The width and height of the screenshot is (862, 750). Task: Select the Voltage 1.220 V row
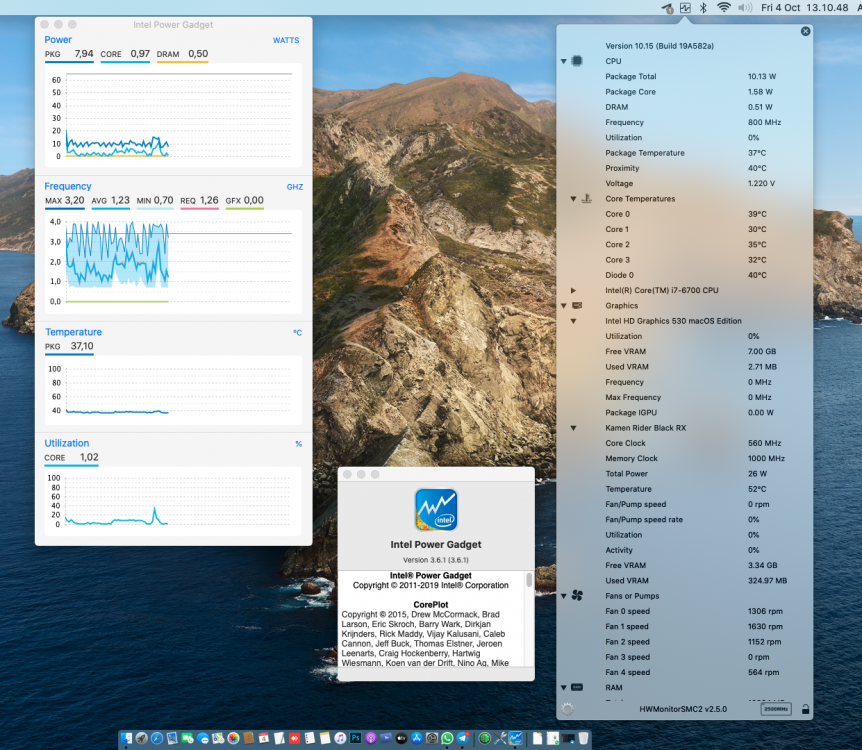(x=684, y=184)
